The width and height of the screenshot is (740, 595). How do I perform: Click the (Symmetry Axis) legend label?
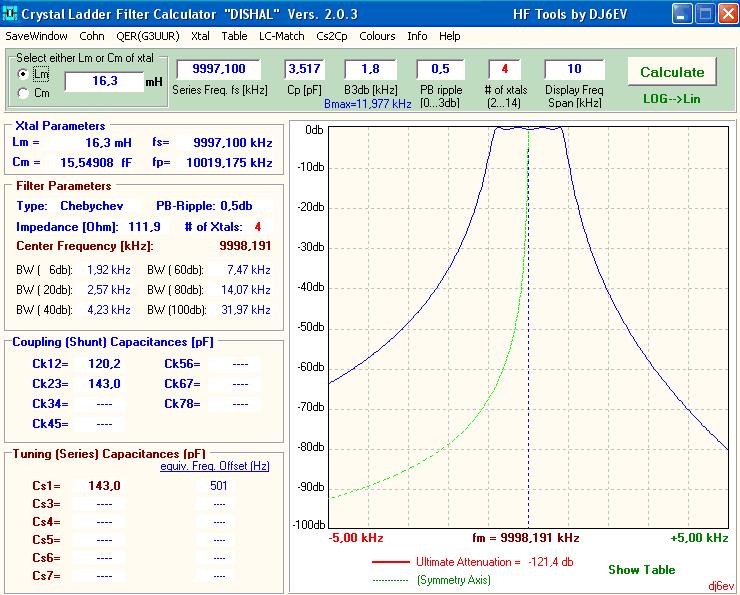(x=454, y=580)
